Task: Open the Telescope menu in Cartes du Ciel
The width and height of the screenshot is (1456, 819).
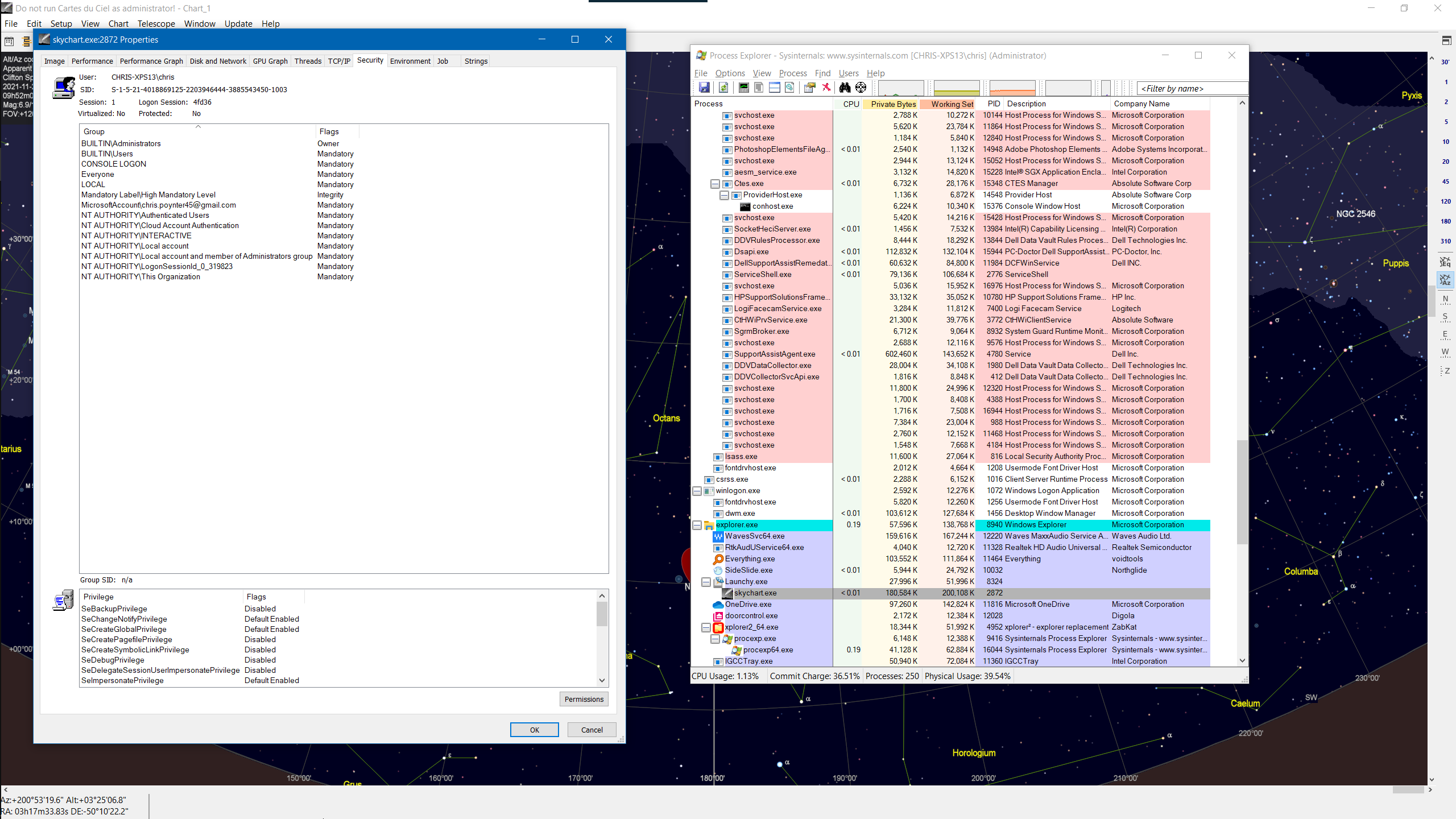Action: [156, 23]
